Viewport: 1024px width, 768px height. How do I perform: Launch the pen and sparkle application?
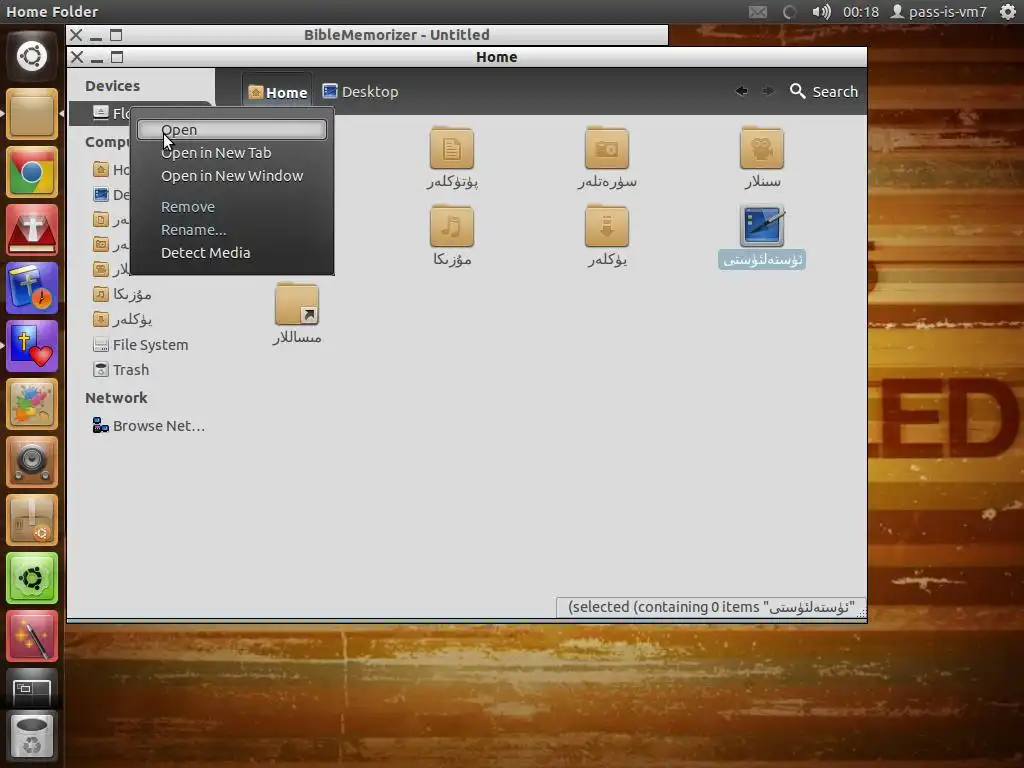pyautogui.click(x=31, y=637)
